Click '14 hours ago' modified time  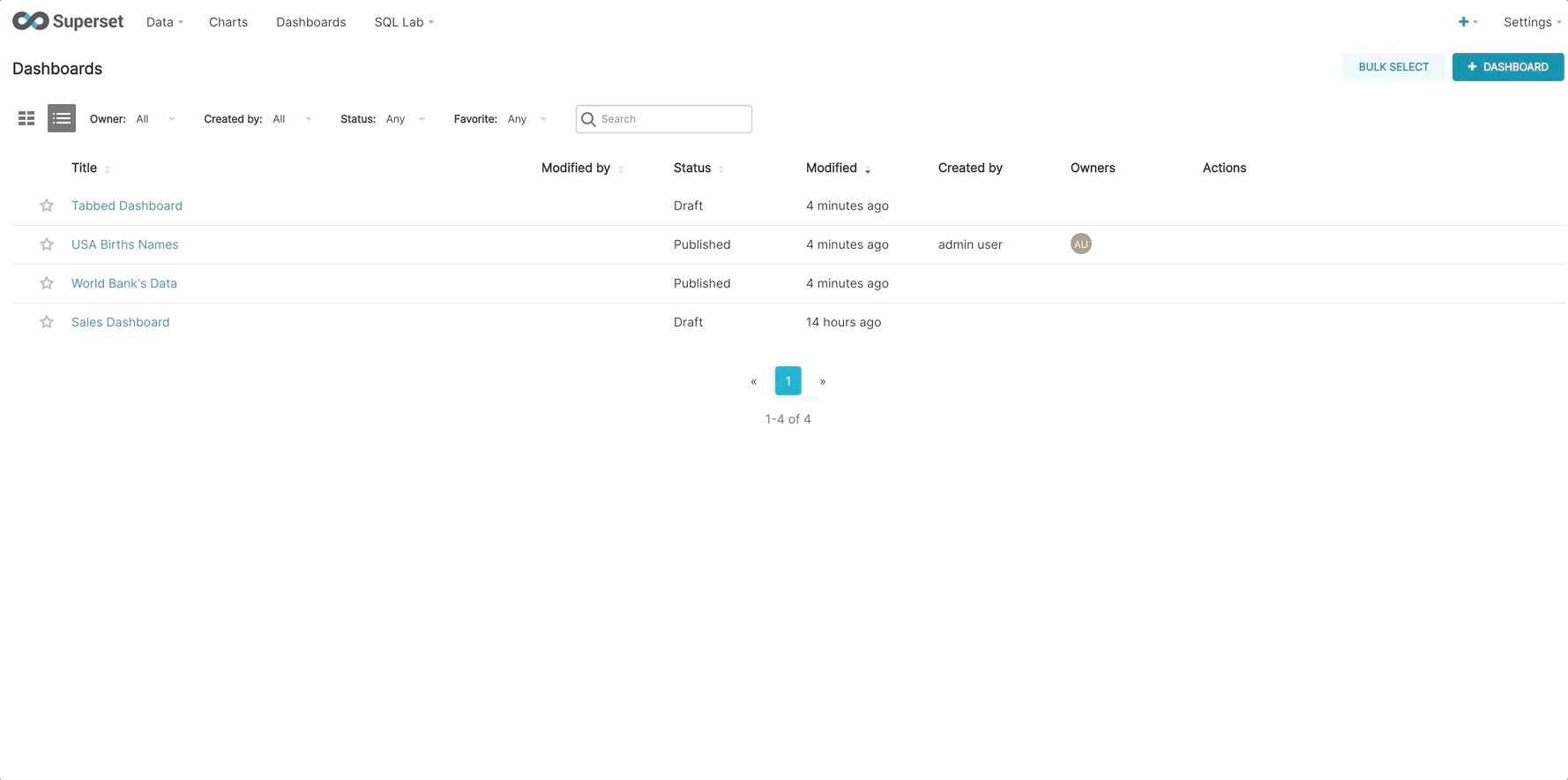pyautogui.click(x=844, y=322)
